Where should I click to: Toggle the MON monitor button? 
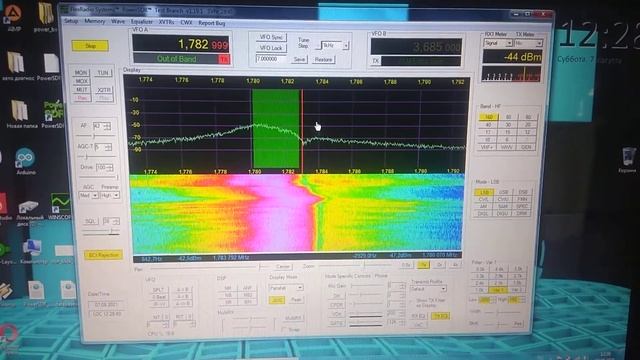(82, 73)
